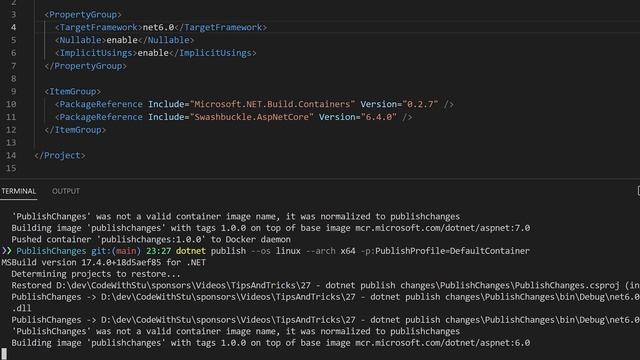Open the OUTPUT panel tab
This screenshot has height=360, width=640.
coord(66,191)
